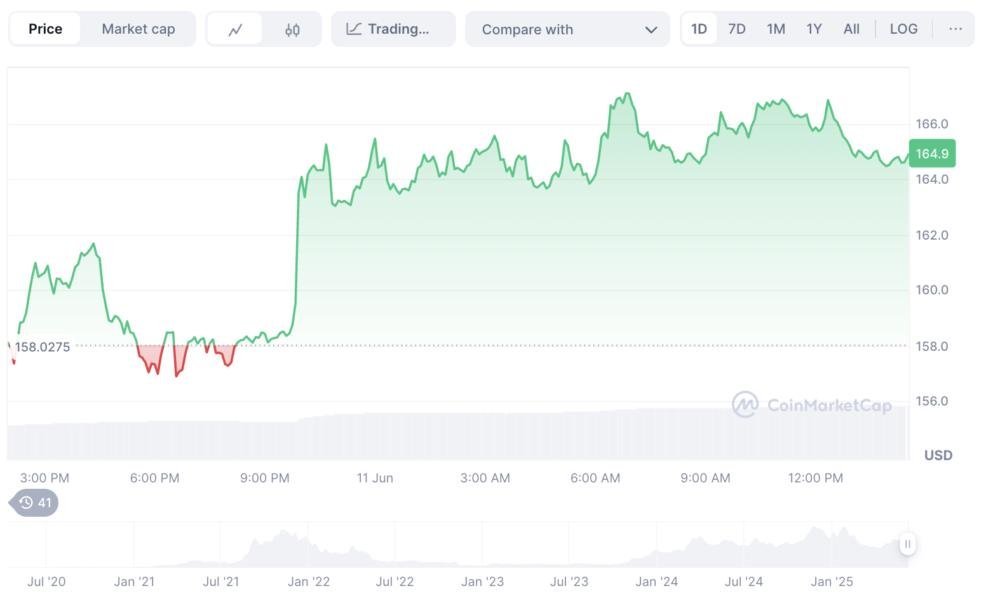Viewport: 986px width, 600px height.
Task: Click the Jan '23 mini timeline marker
Action: point(482,581)
